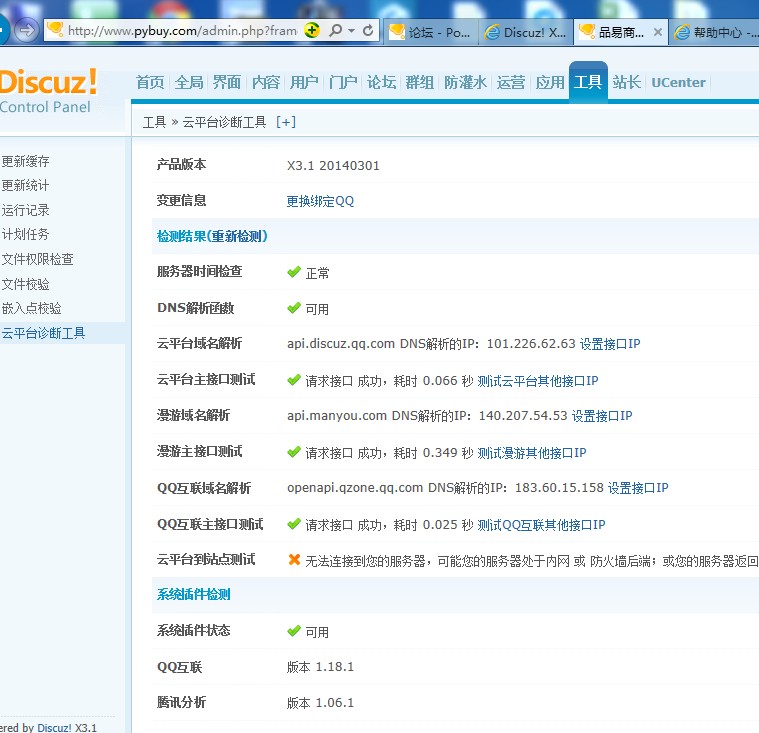Click the site favicon in address bar
The width and height of the screenshot is (759, 733).
55,30
